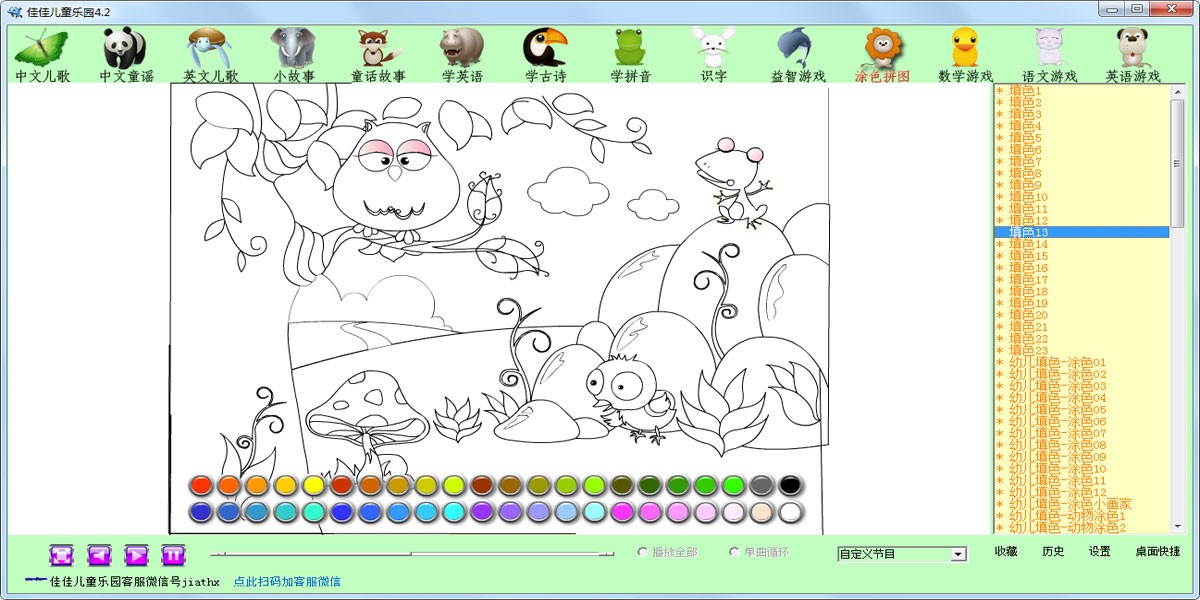Open the elephant 小故事 section

294,56
